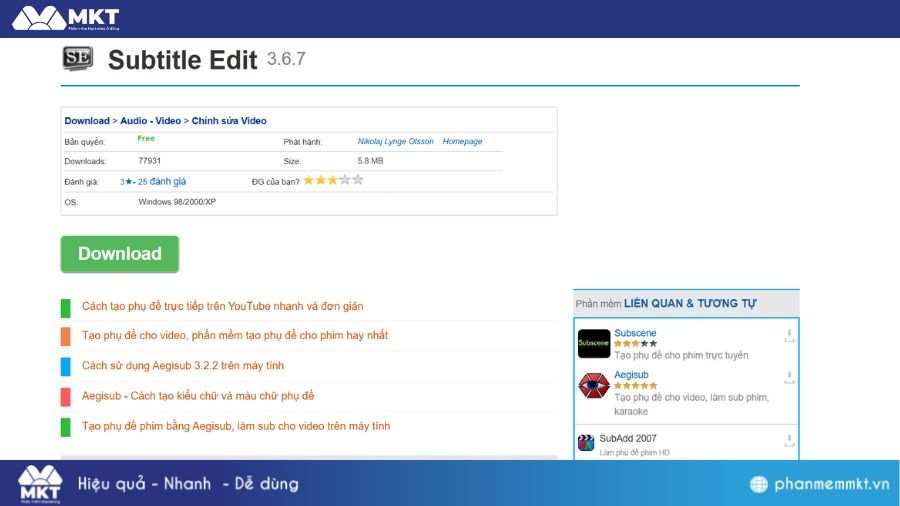Click the green Download button
The height and width of the screenshot is (506, 900).
[120, 254]
